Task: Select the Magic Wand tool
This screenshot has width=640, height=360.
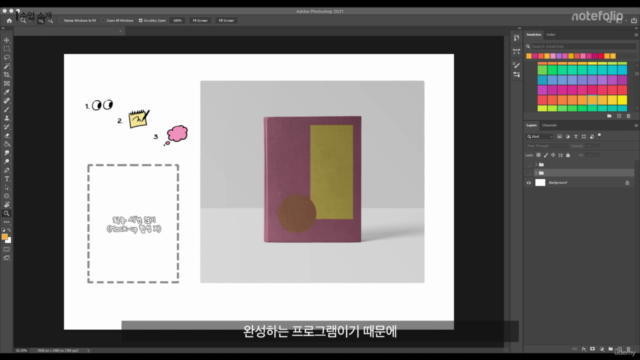Action: pyautogui.click(x=7, y=66)
